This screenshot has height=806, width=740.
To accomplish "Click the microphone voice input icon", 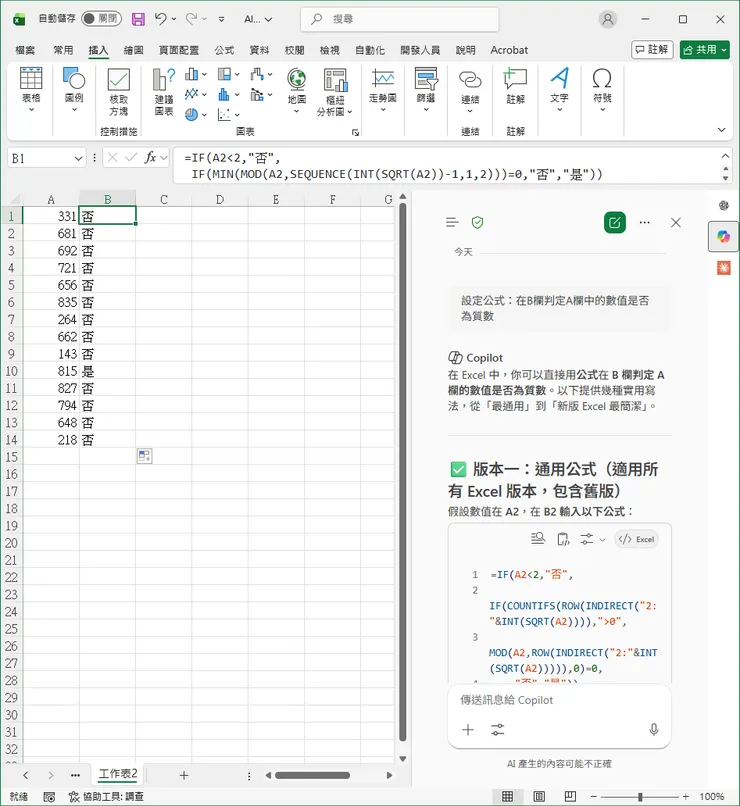I will coord(654,729).
